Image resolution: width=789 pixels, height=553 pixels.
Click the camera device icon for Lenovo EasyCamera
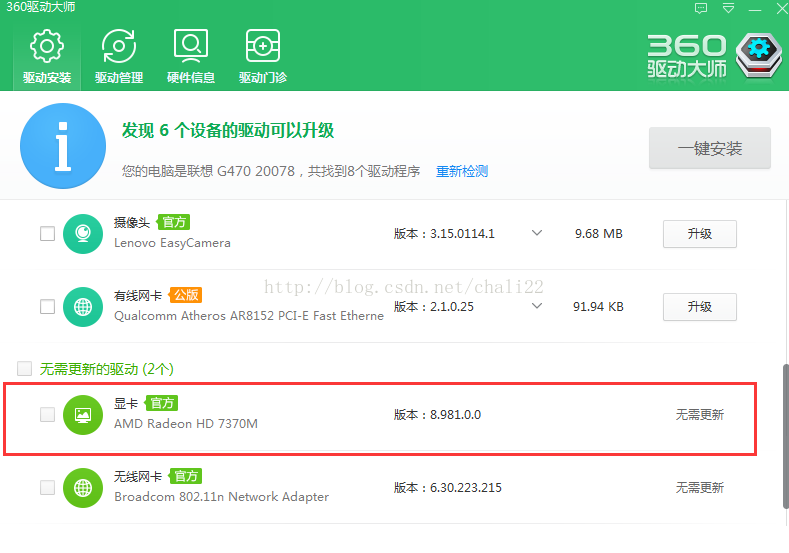83,233
